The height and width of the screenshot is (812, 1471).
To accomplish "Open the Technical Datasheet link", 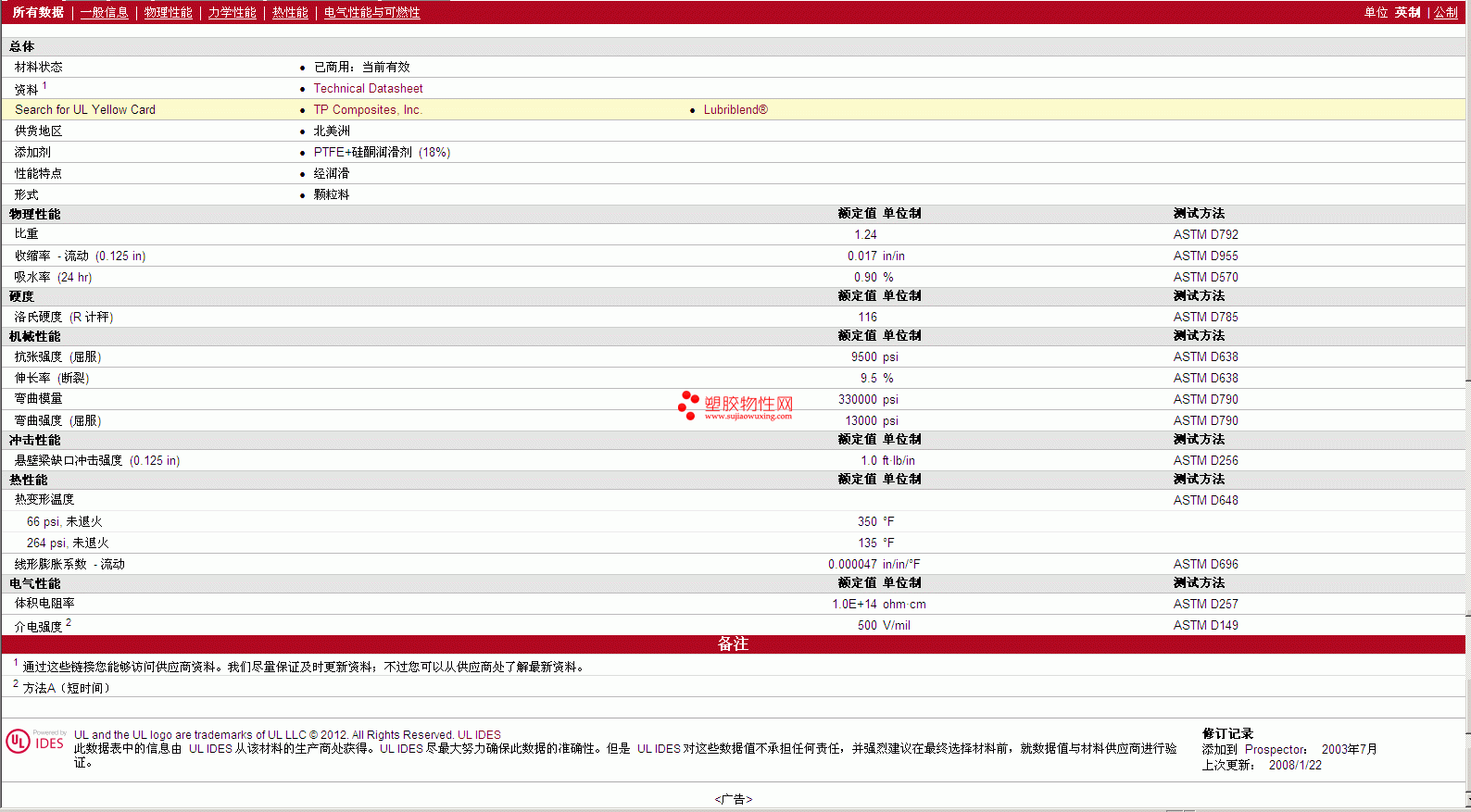I will point(368,88).
